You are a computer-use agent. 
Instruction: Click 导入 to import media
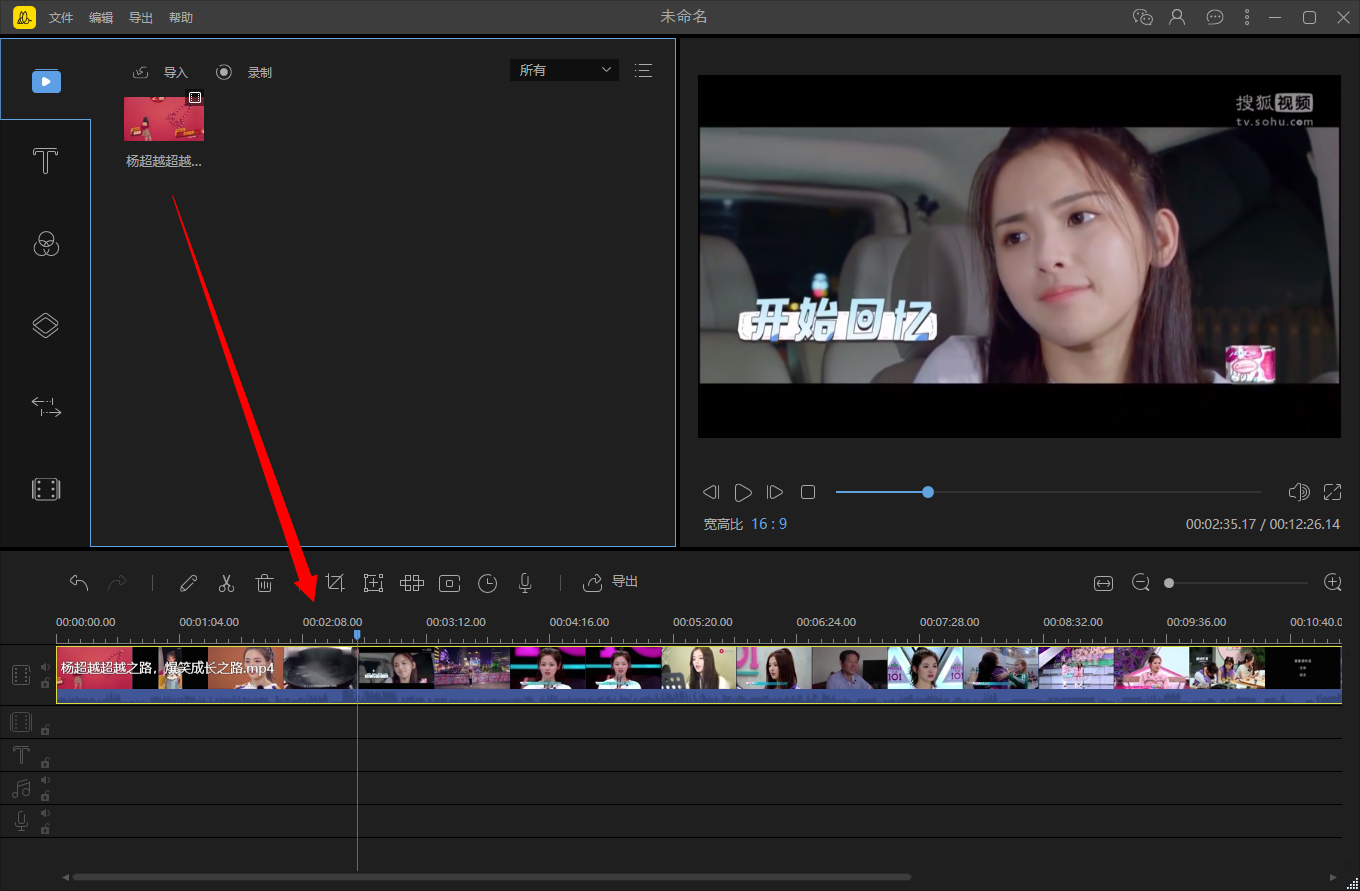point(160,72)
